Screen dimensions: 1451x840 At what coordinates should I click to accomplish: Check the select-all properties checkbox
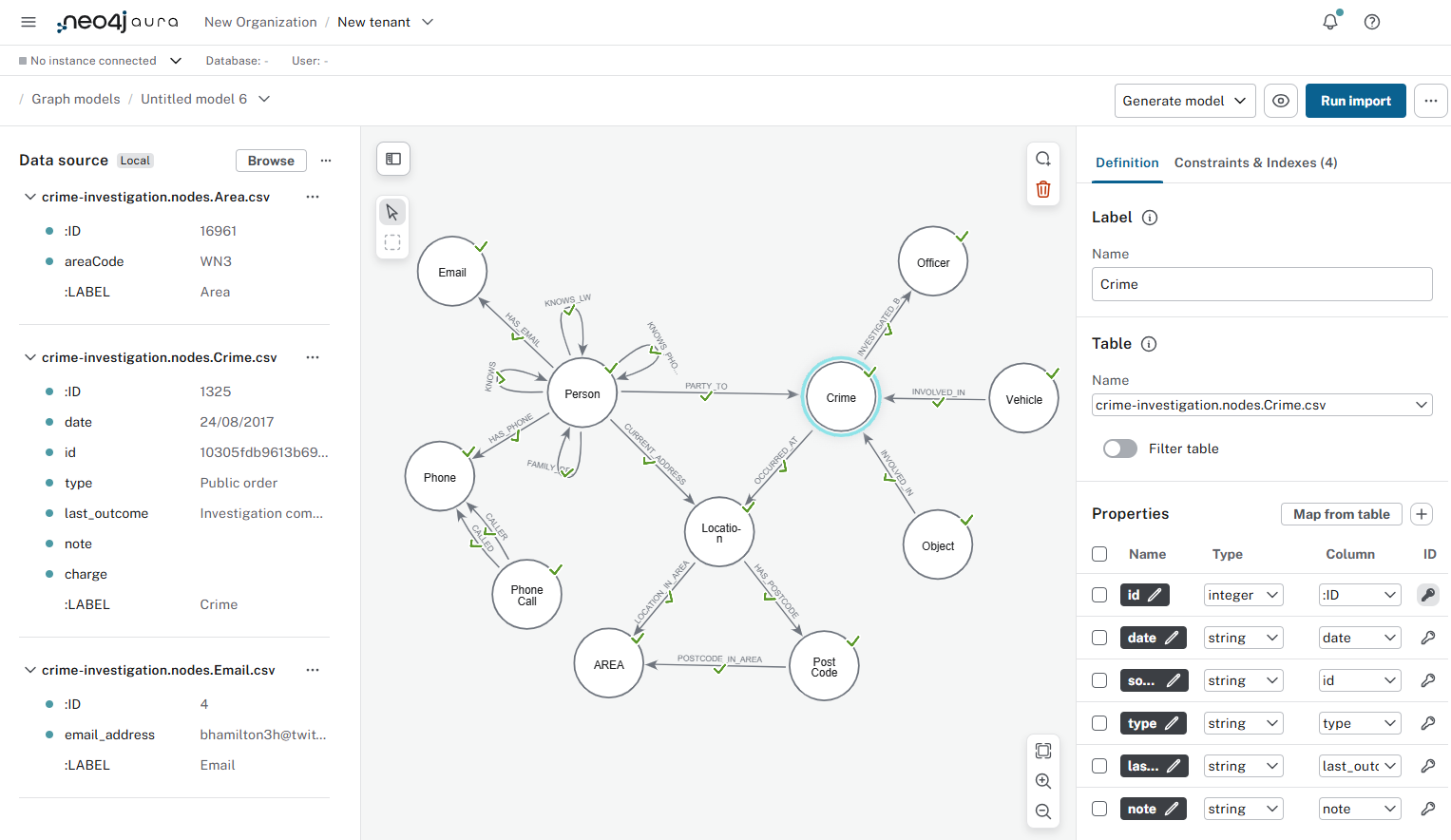coord(1099,554)
